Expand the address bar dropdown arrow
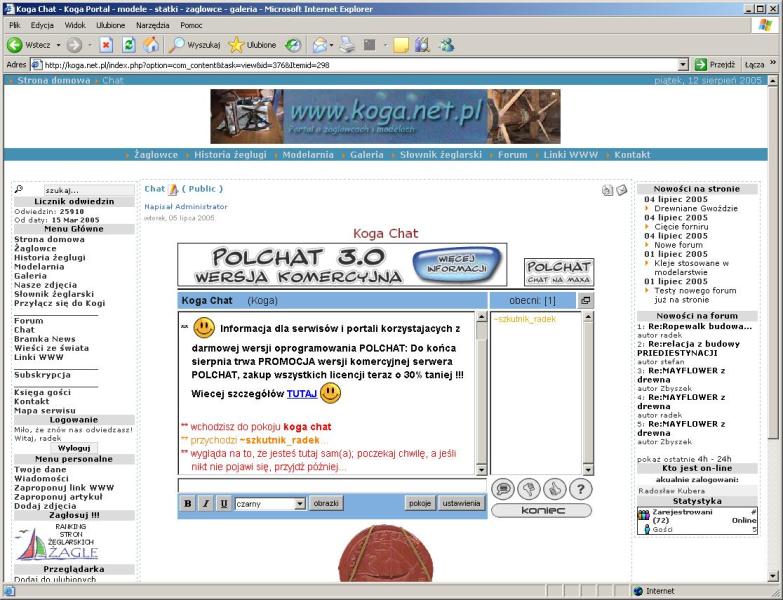783x600 pixels. (684, 64)
